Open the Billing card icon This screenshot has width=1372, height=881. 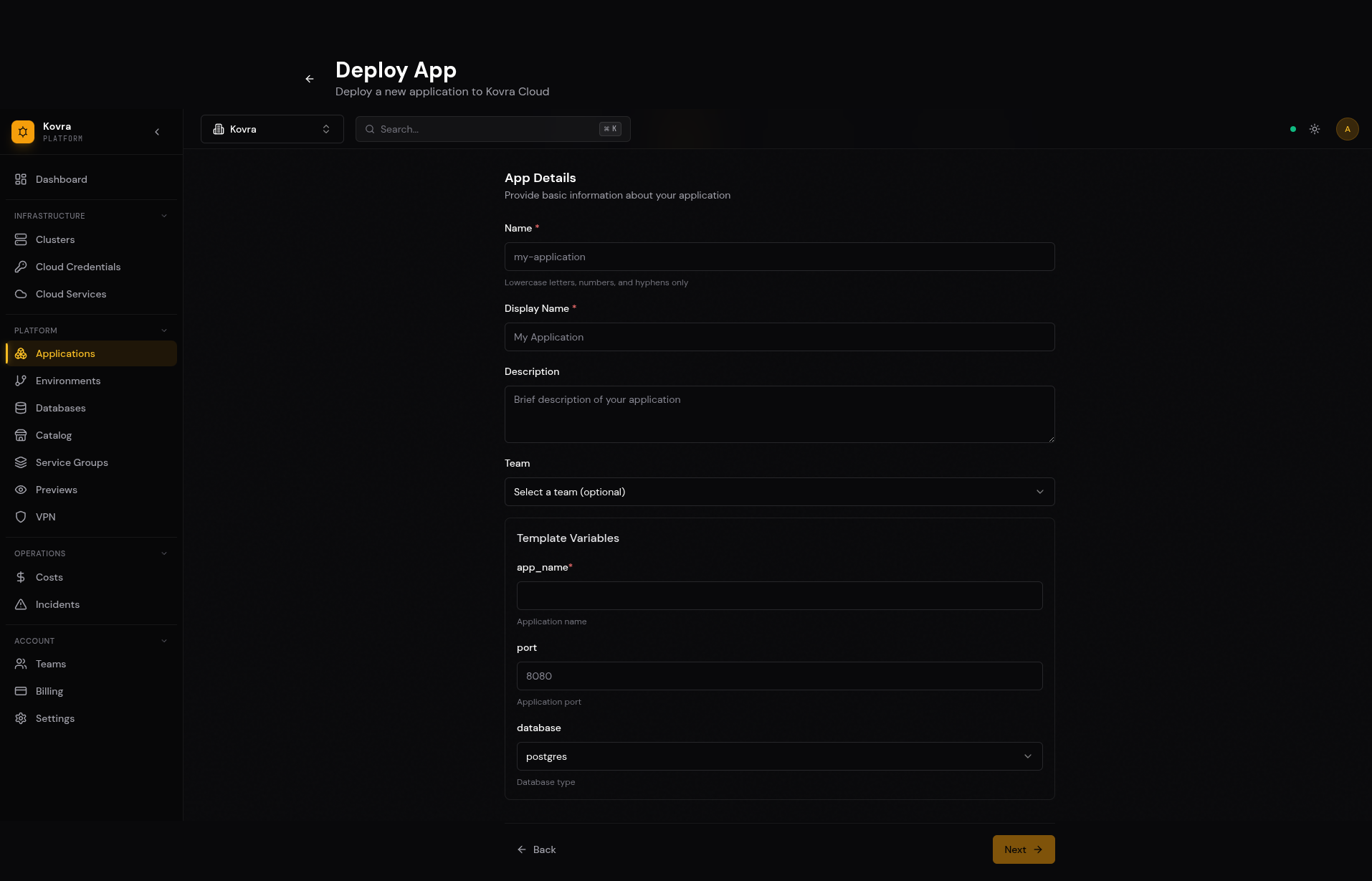21,691
